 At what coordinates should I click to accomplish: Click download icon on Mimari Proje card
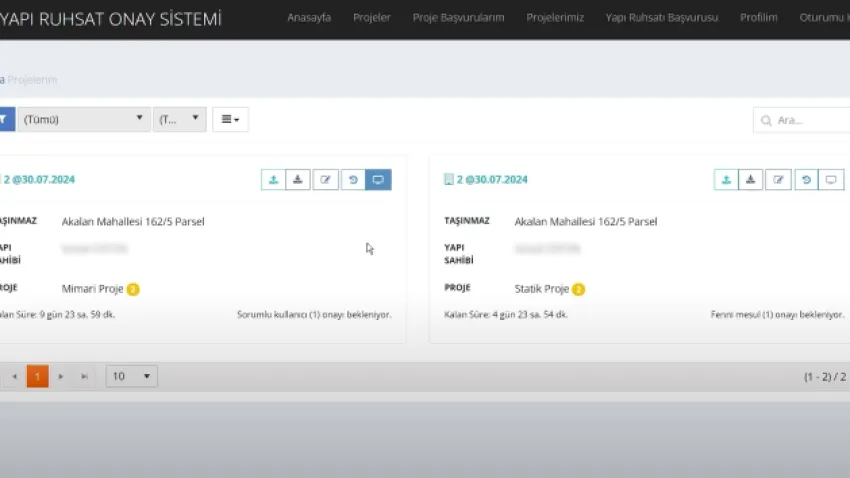[299, 180]
